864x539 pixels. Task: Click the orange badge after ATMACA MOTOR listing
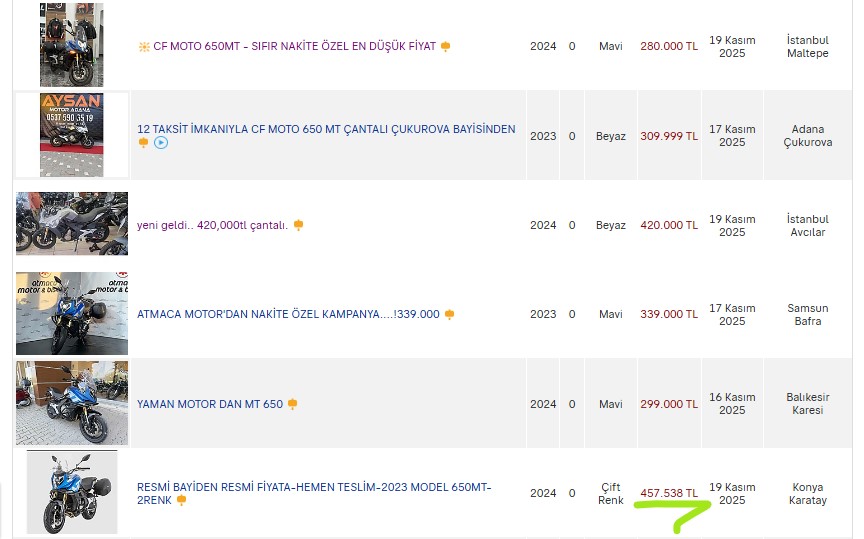449,314
